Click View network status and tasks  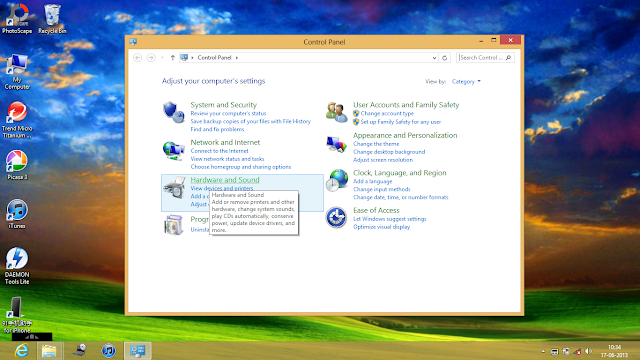coord(227,159)
